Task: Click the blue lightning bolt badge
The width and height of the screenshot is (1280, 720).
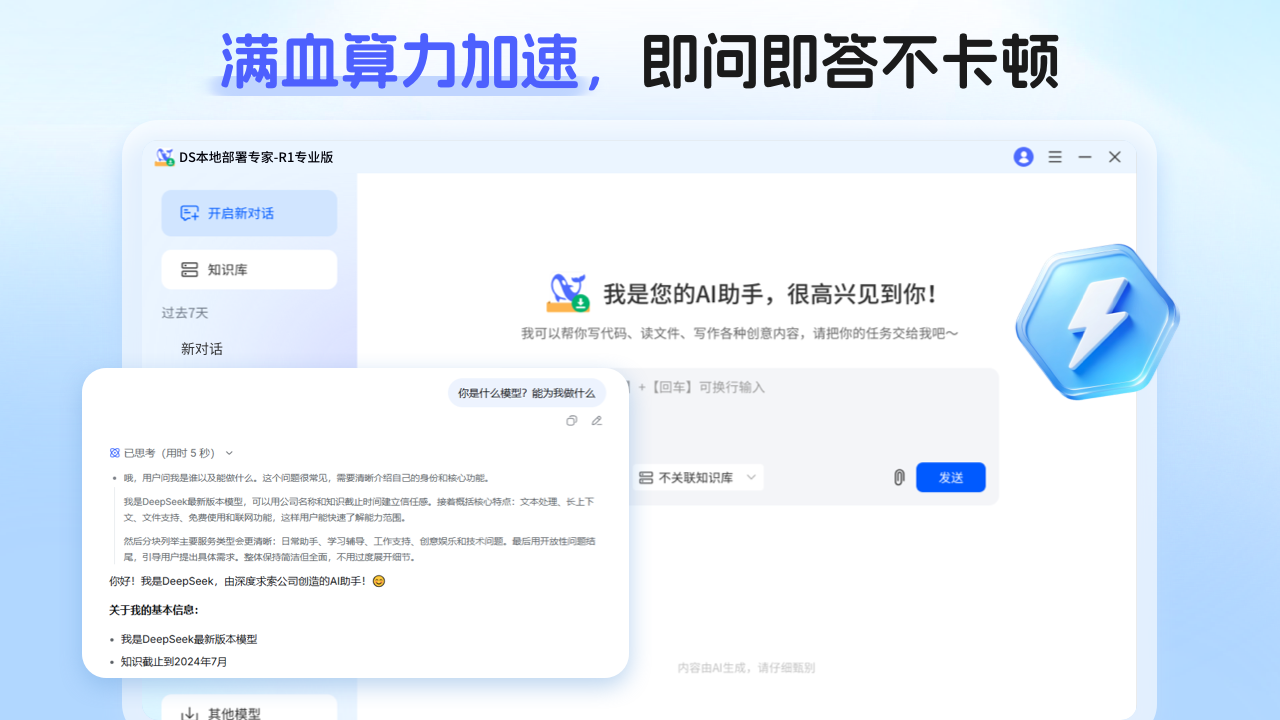Action: coord(1097,320)
